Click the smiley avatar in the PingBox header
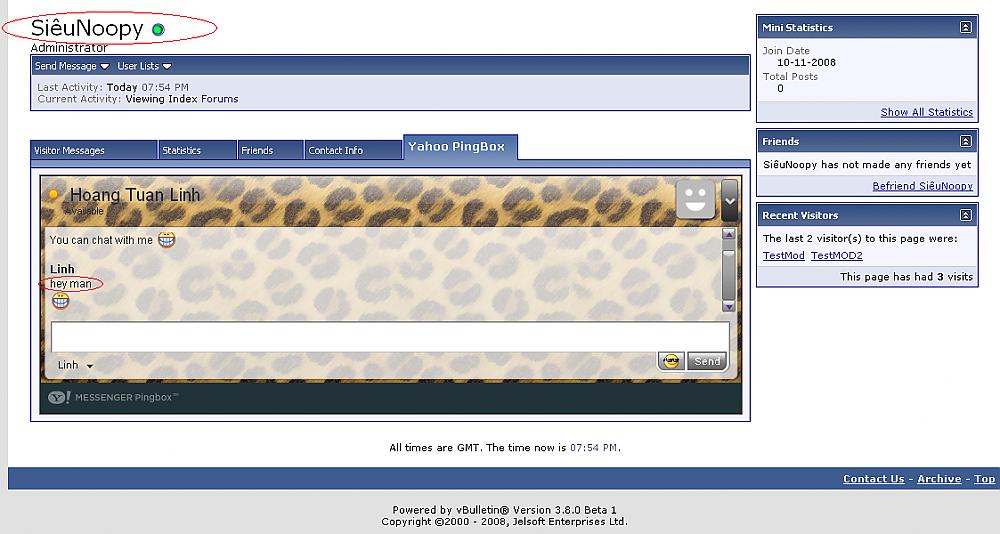Image resolution: width=1000 pixels, height=534 pixels. tap(696, 199)
